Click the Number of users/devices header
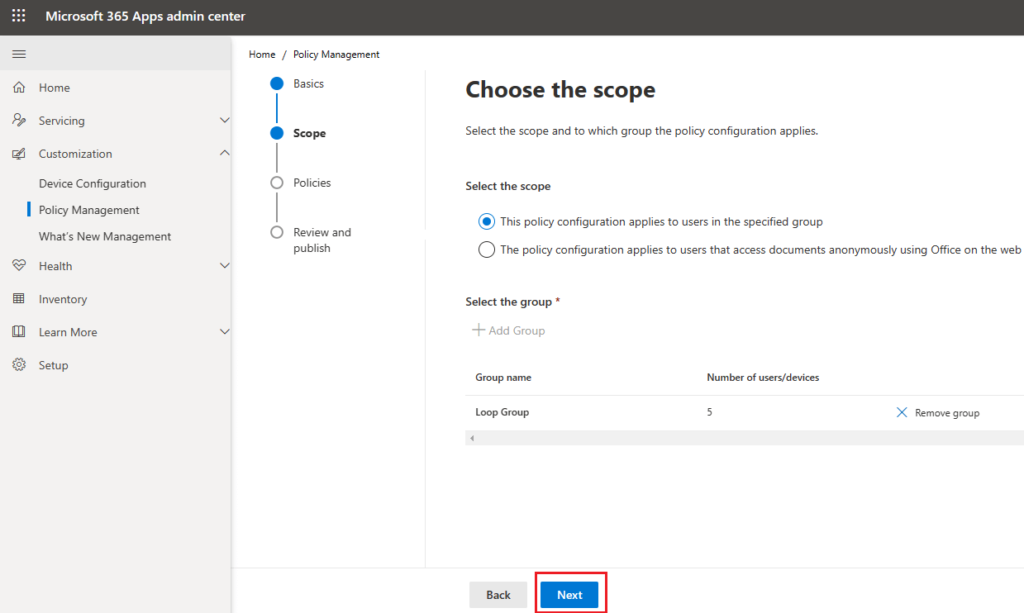 pyautogui.click(x=762, y=377)
